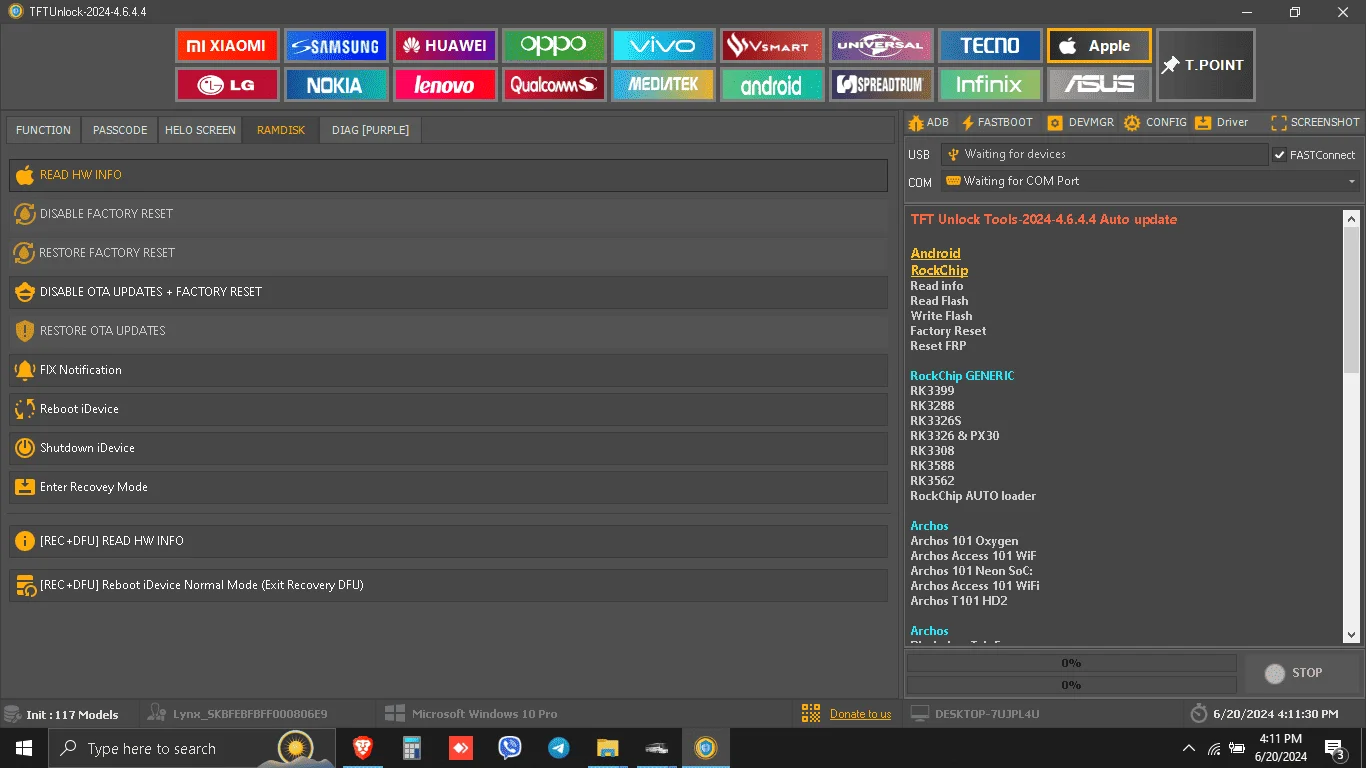Viewport: 1366px width, 768px height.
Task: Open the Vivo brand module
Action: [x=663, y=46]
